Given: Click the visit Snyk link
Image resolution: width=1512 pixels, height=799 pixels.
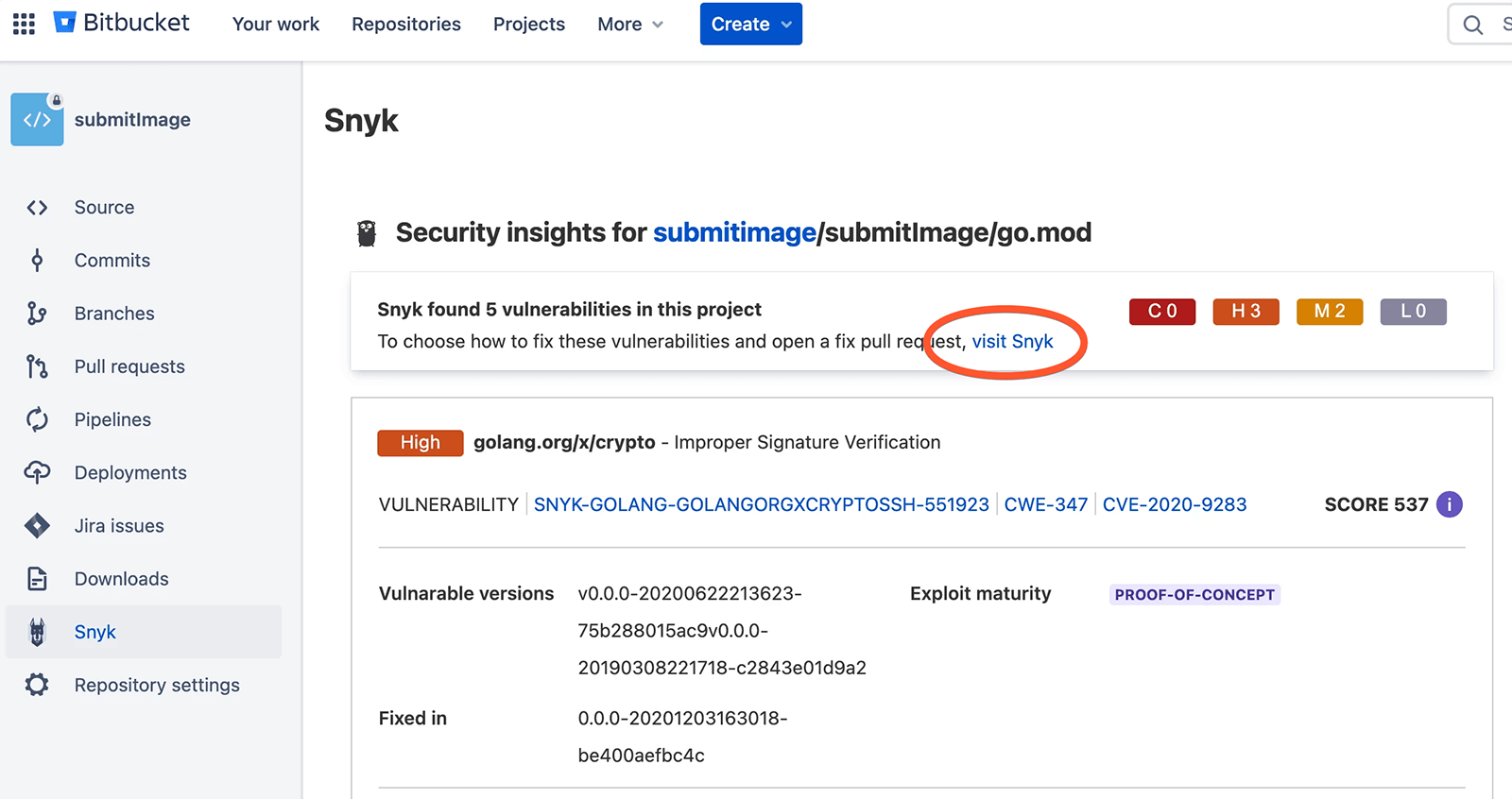Looking at the screenshot, I should point(1012,341).
